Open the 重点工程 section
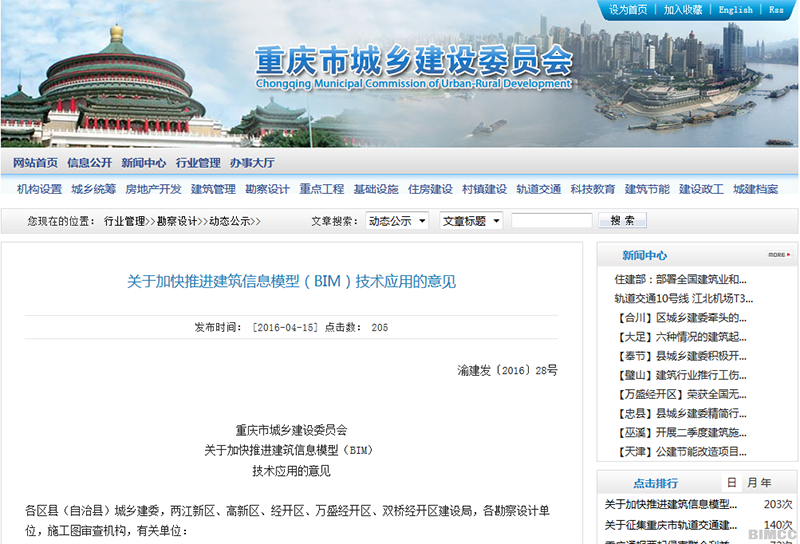 click(x=321, y=189)
